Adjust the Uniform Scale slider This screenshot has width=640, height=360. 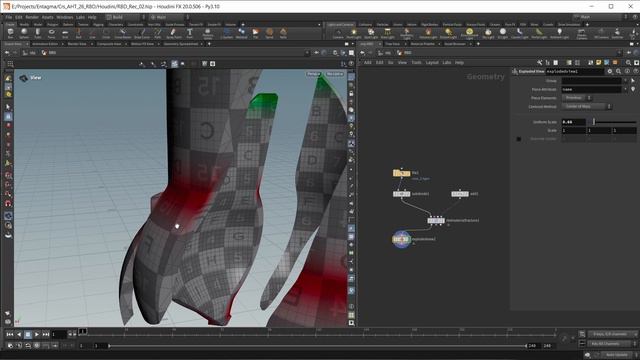pyautogui.click(x=613, y=122)
